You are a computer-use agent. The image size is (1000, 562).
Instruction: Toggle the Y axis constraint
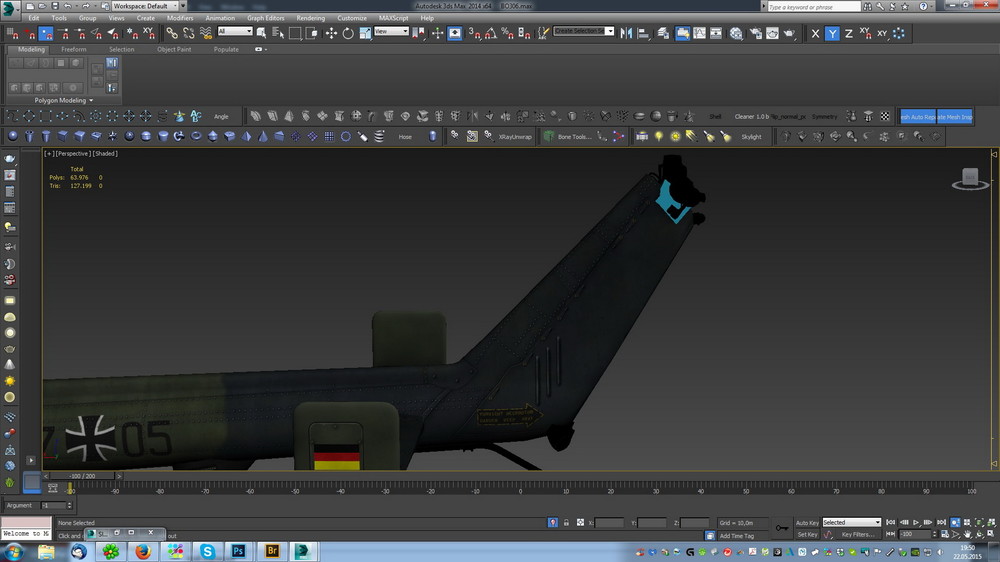(832, 33)
